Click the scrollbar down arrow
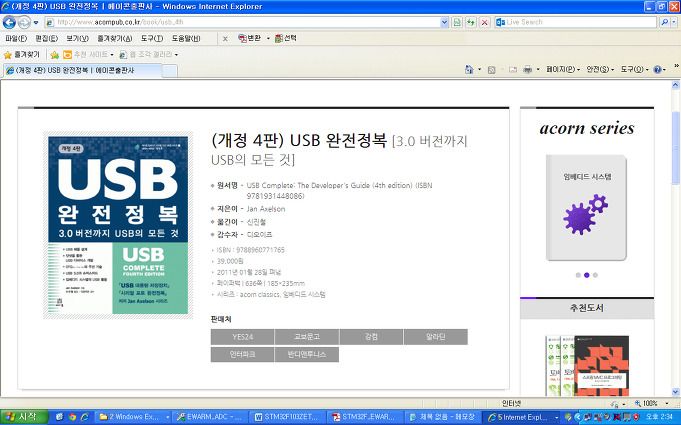 pyautogui.click(x=676, y=392)
